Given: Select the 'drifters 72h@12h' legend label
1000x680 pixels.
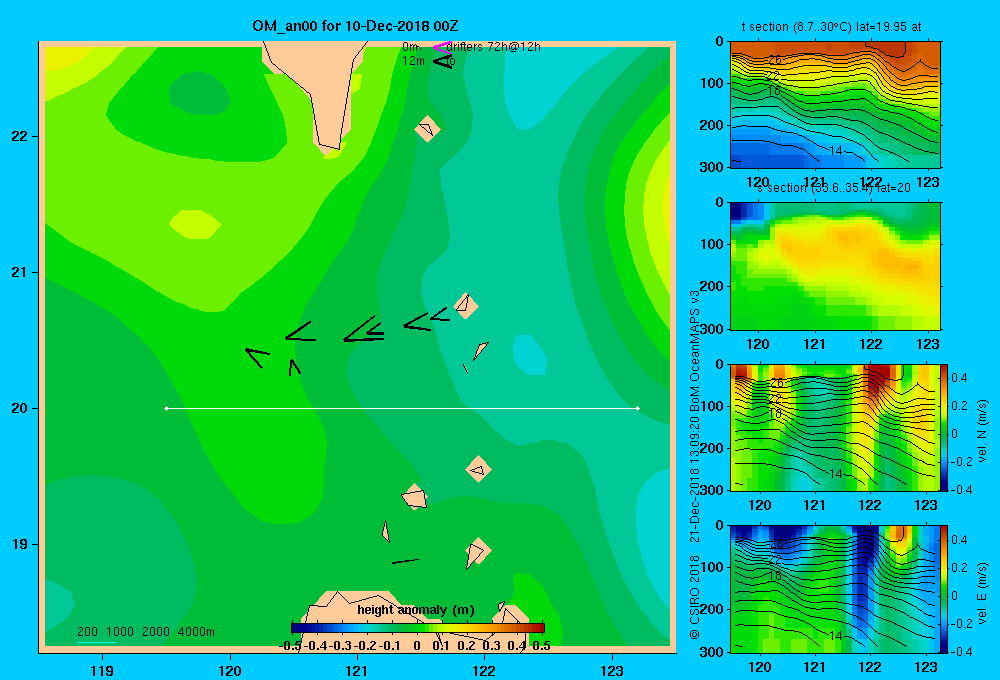Looking at the screenshot, I should click(494, 47).
